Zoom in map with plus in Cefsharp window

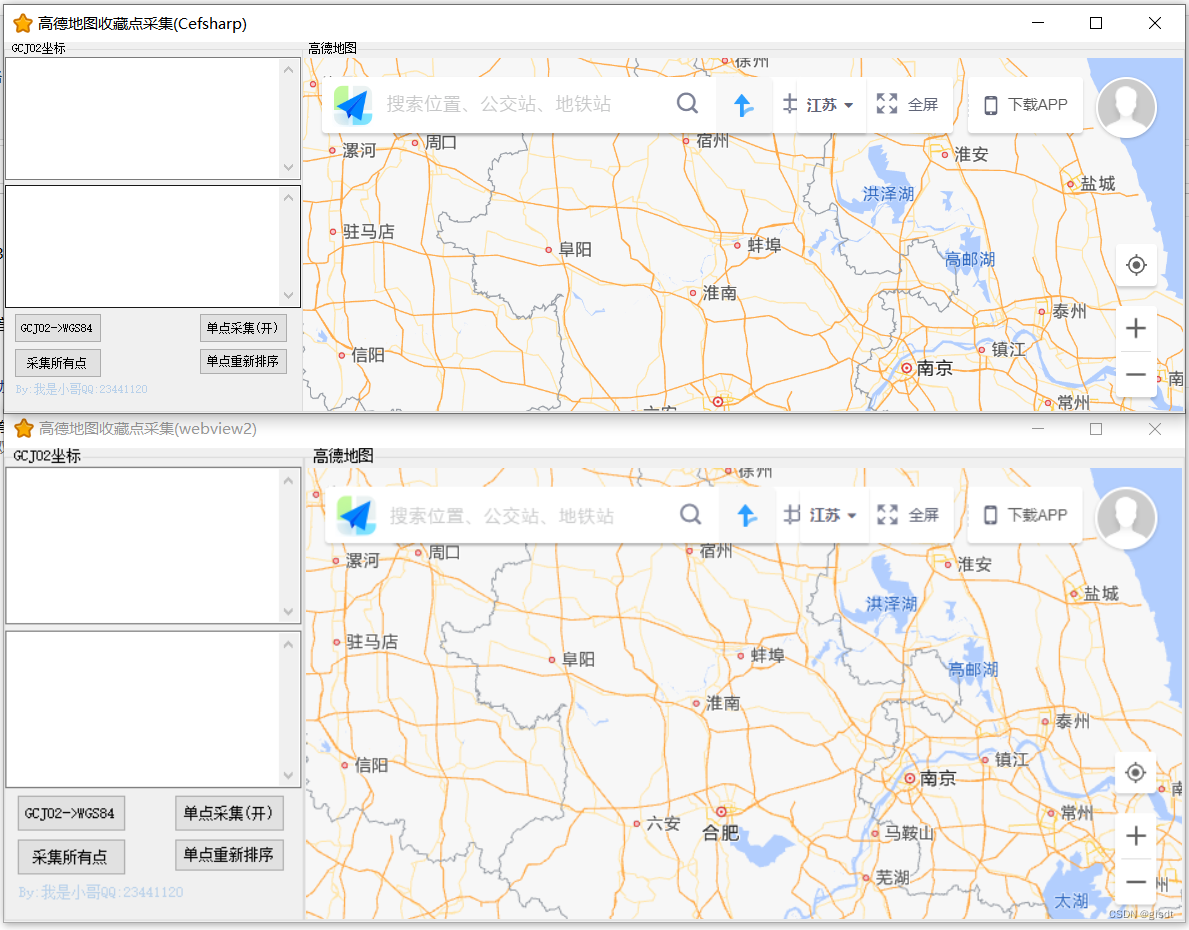[1136, 328]
